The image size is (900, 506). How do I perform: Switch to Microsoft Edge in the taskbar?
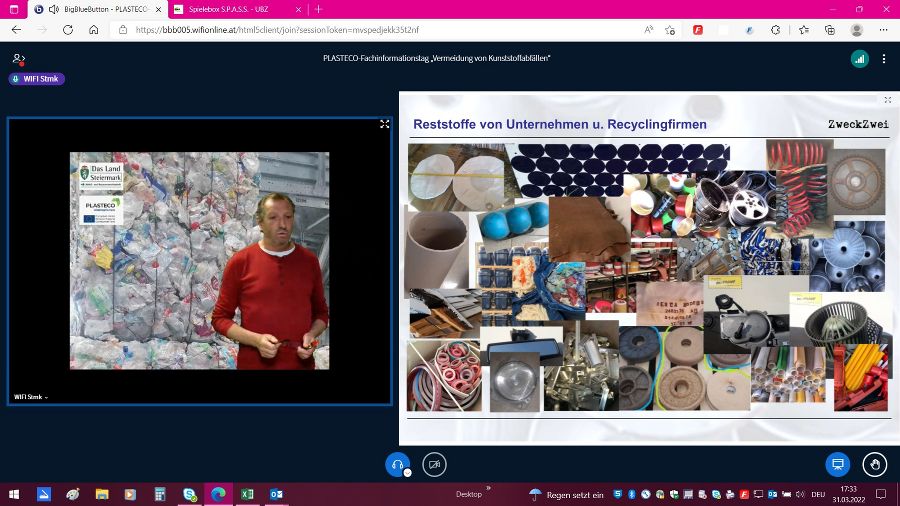pos(218,494)
